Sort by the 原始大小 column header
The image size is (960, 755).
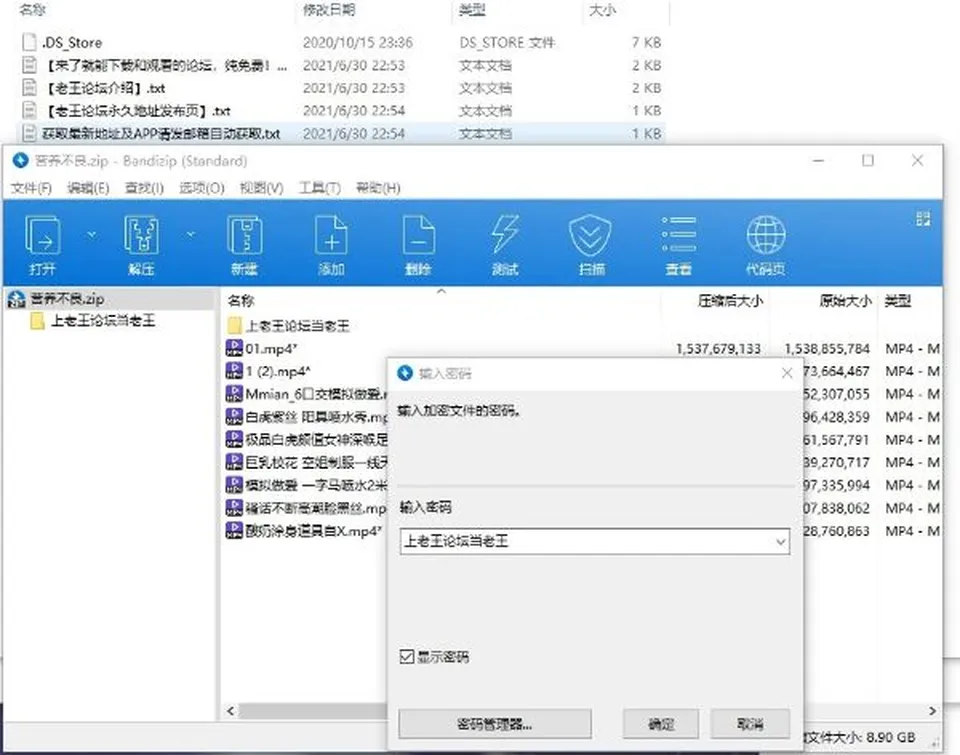[x=845, y=301]
